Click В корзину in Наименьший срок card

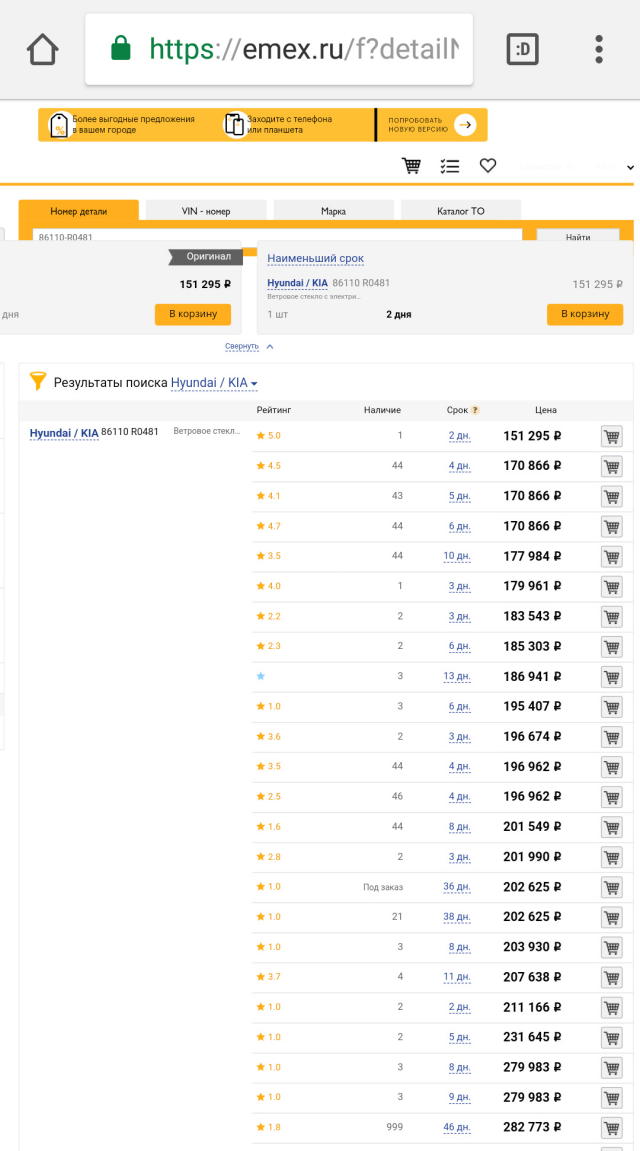click(585, 314)
